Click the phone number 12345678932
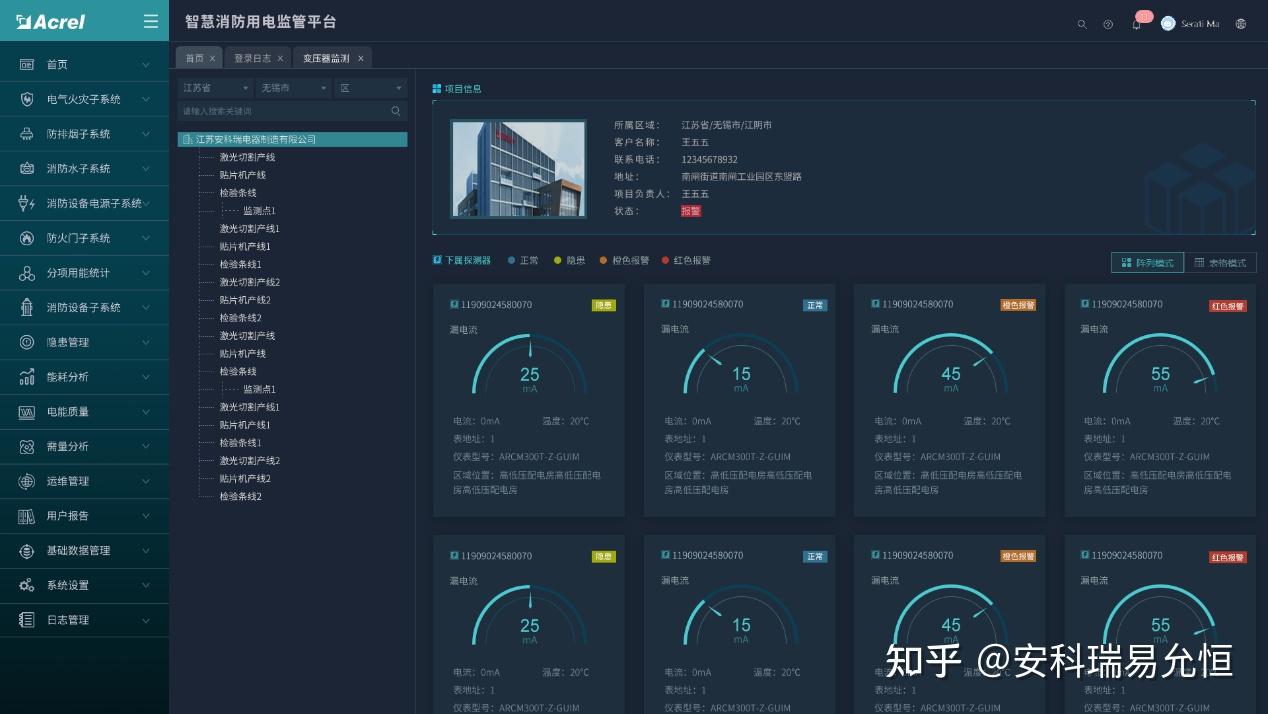The height and width of the screenshot is (714, 1268). click(709, 160)
